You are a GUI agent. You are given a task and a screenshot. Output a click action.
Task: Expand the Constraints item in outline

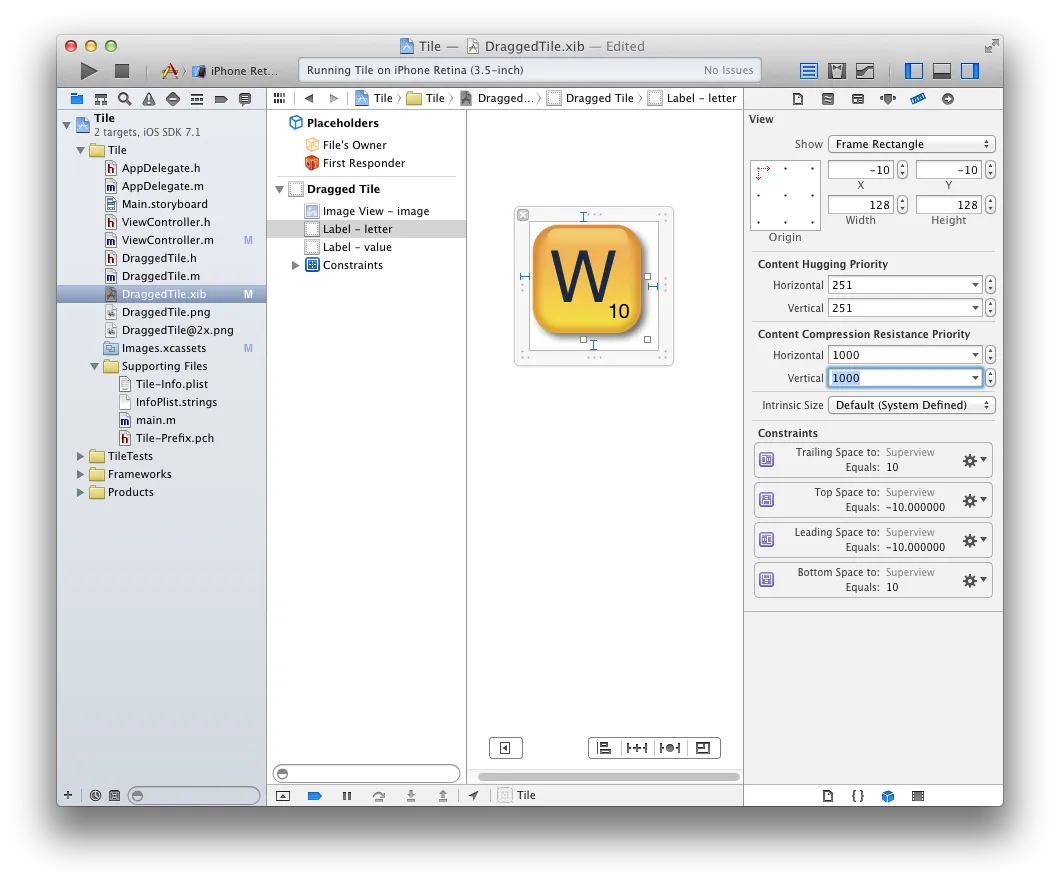click(x=295, y=265)
